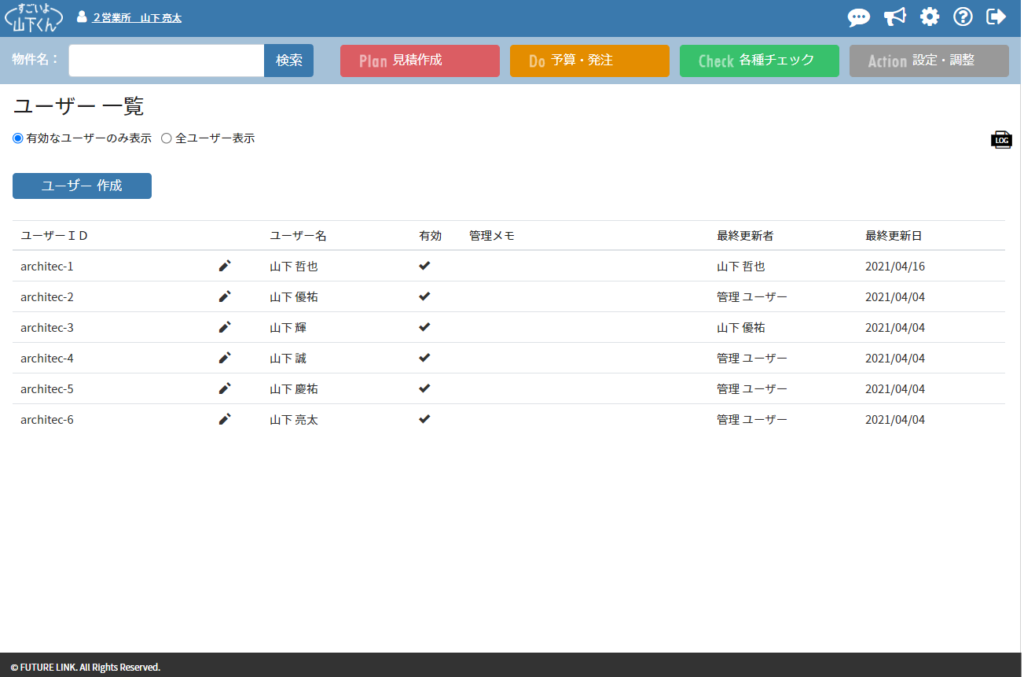Click the logout icon
This screenshot has height=677, width=1024.
click(996, 17)
